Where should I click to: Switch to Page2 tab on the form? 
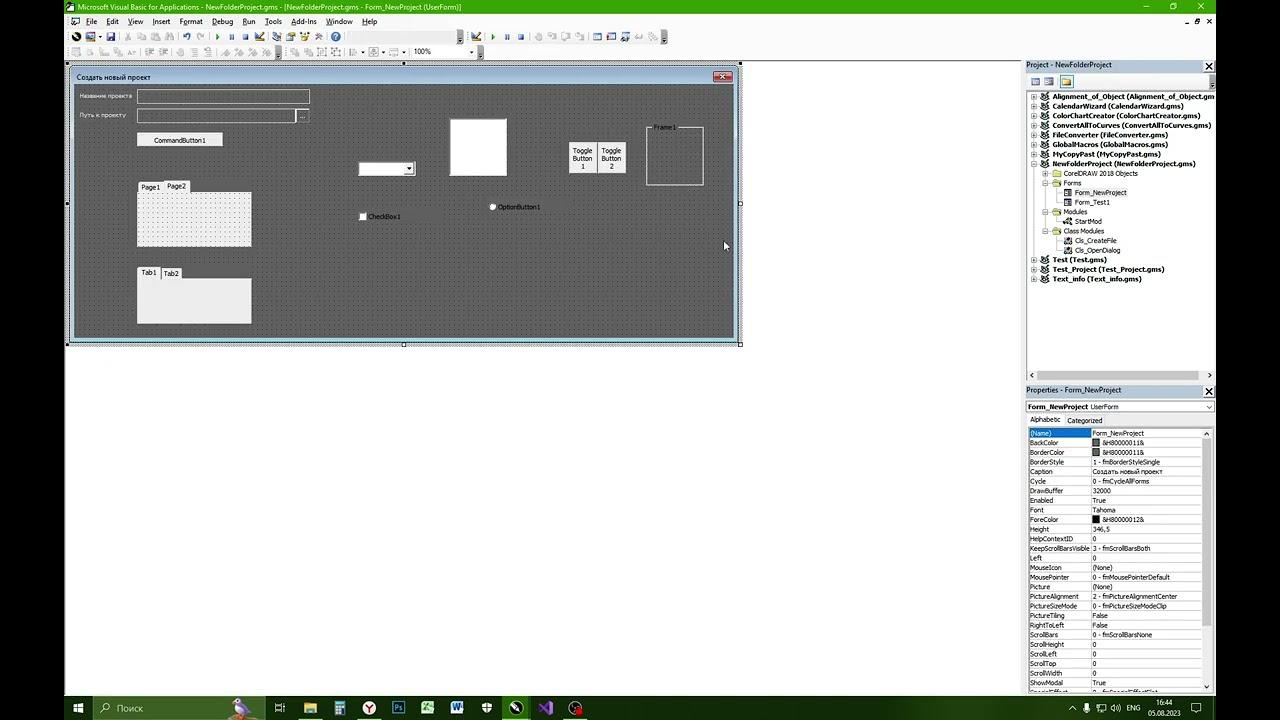(x=176, y=186)
